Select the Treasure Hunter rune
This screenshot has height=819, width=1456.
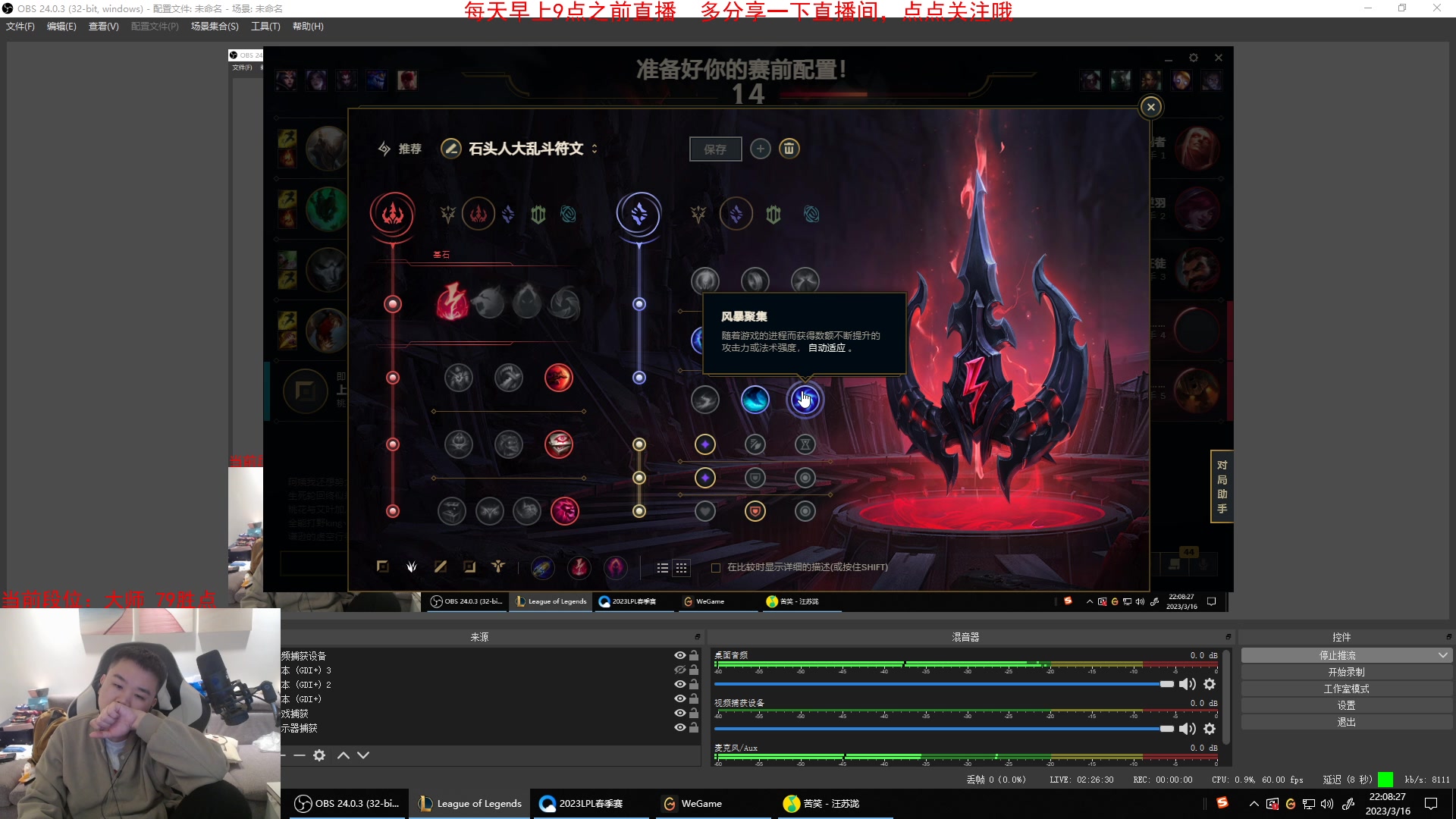point(452,511)
